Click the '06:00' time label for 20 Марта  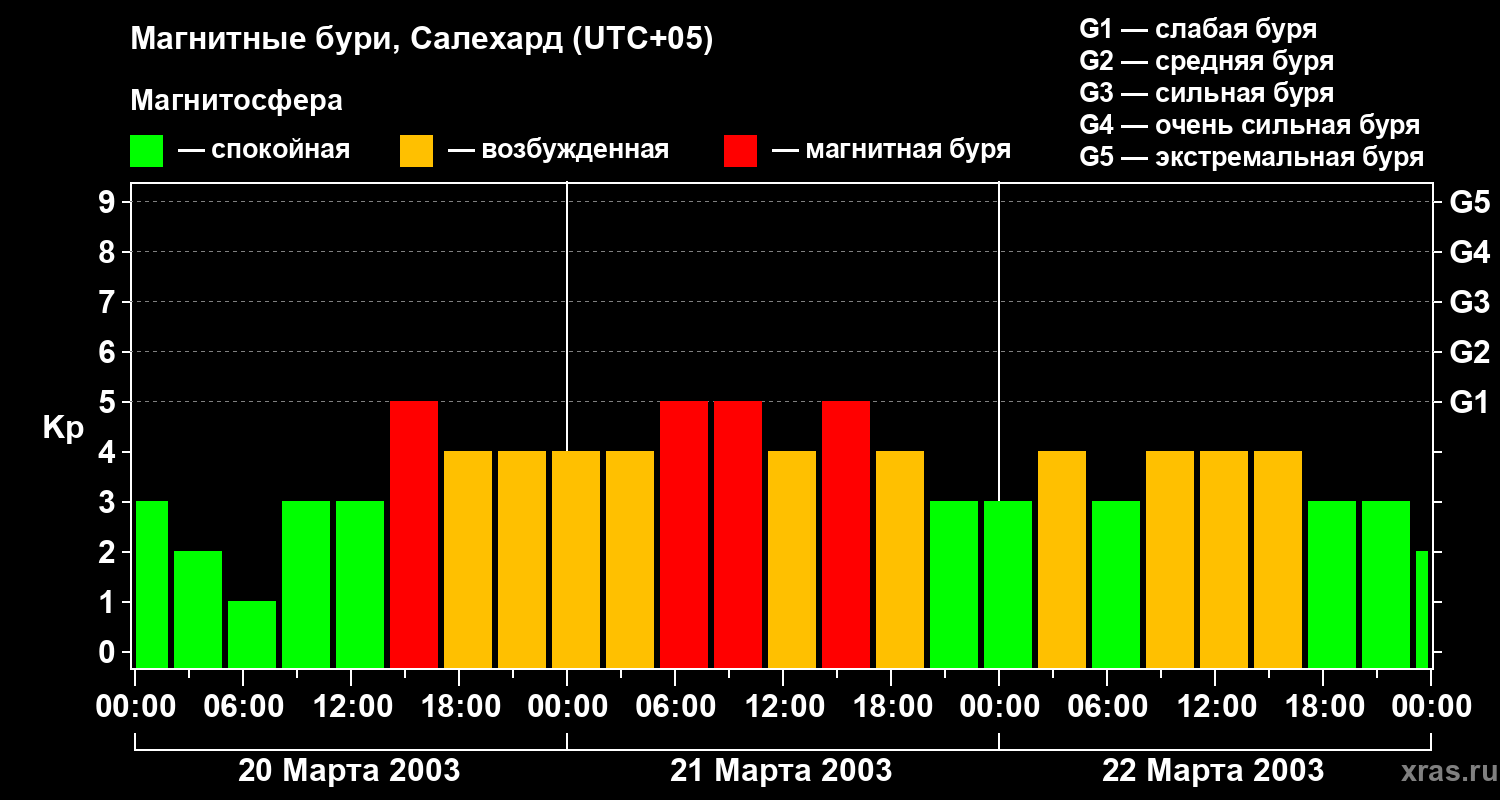[246, 707]
